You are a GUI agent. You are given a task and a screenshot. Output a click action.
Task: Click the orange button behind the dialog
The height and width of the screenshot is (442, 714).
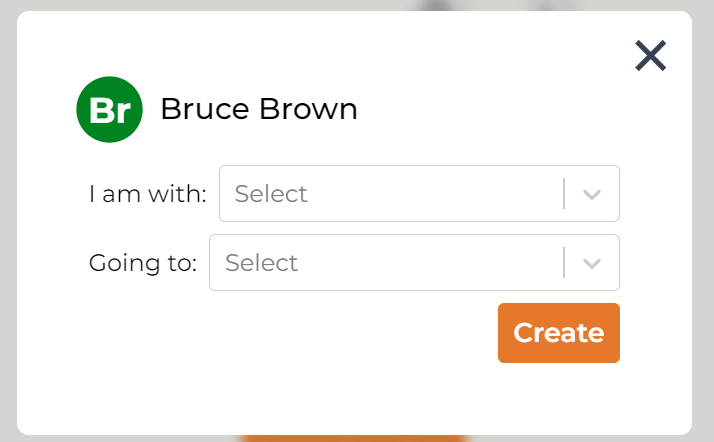(x=352, y=438)
